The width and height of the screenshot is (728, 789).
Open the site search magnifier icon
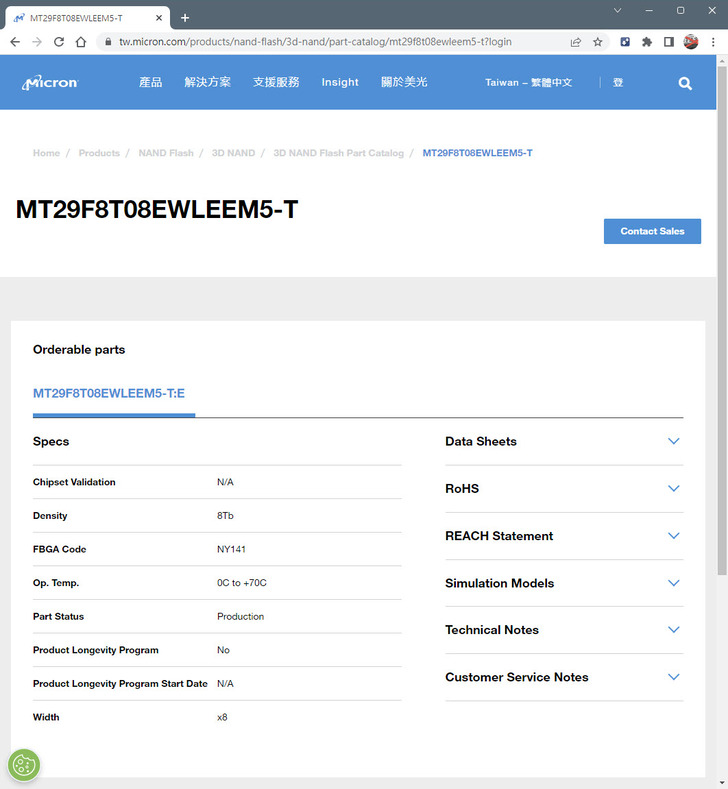(685, 83)
